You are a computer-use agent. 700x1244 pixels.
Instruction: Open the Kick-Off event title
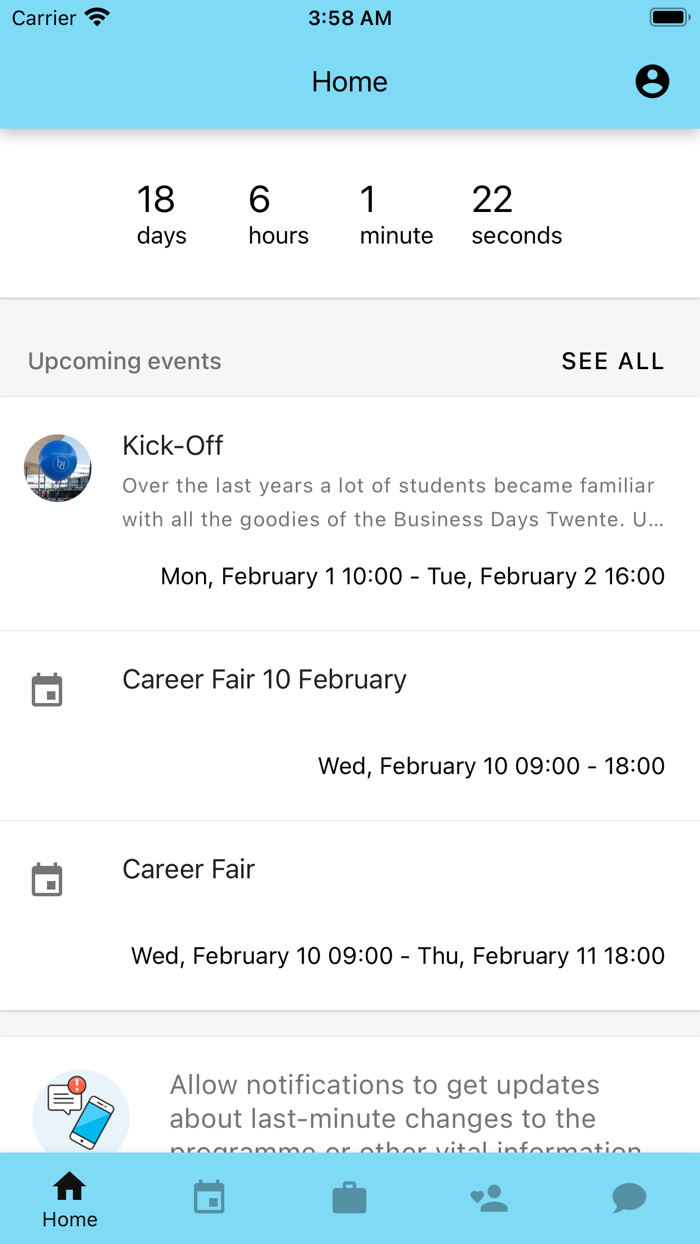coord(173,445)
